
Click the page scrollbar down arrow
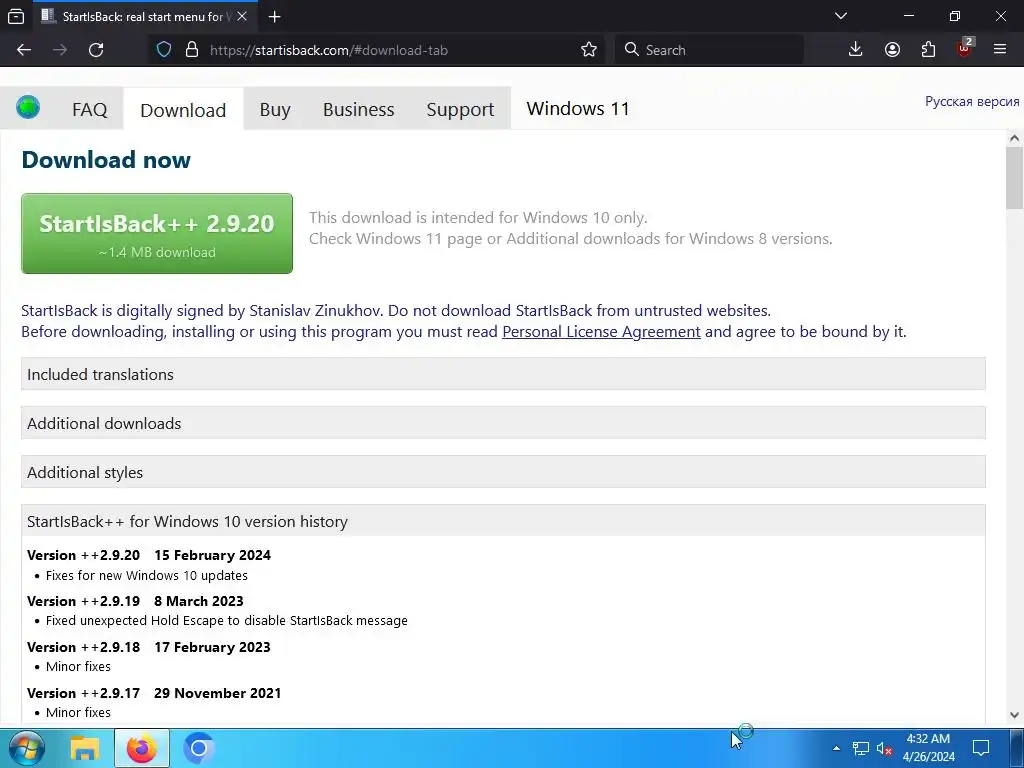coord(1014,715)
